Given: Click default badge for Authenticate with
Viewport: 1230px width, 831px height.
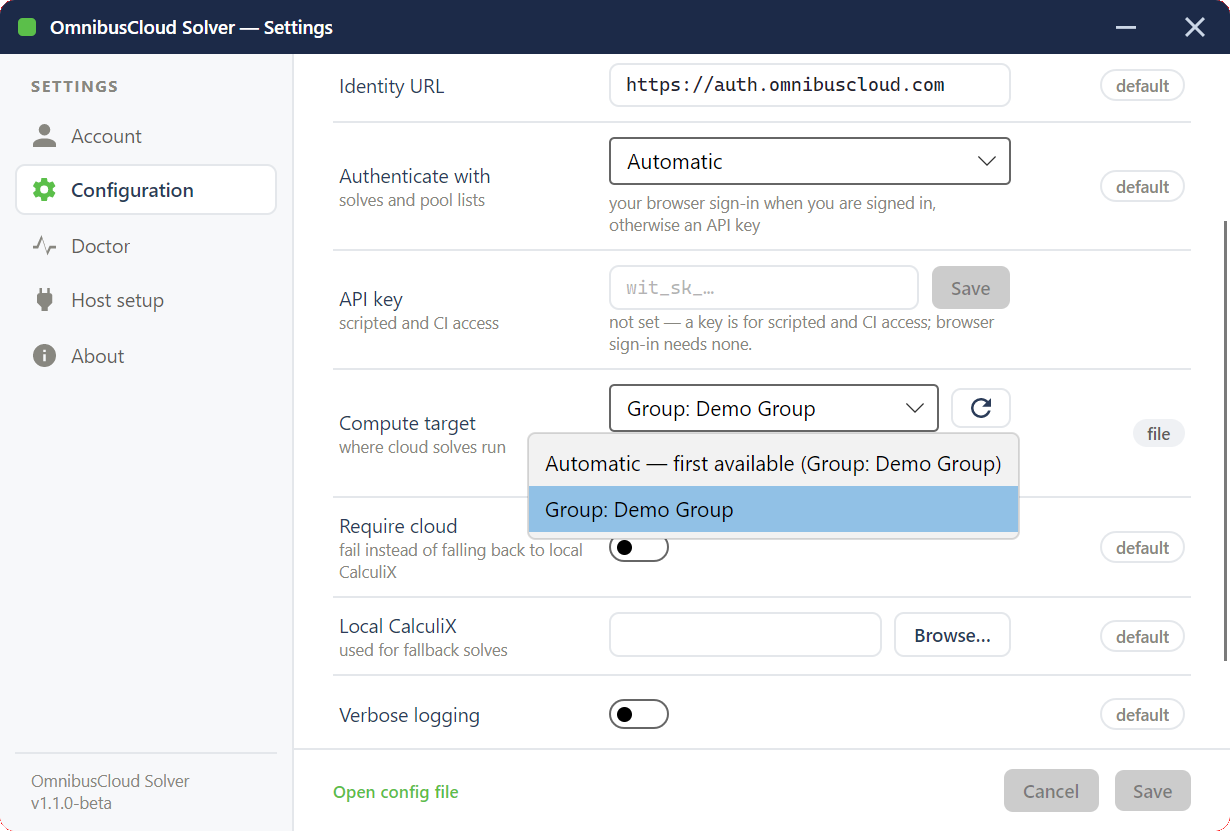Looking at the screenshot, I should (1142, 187).
